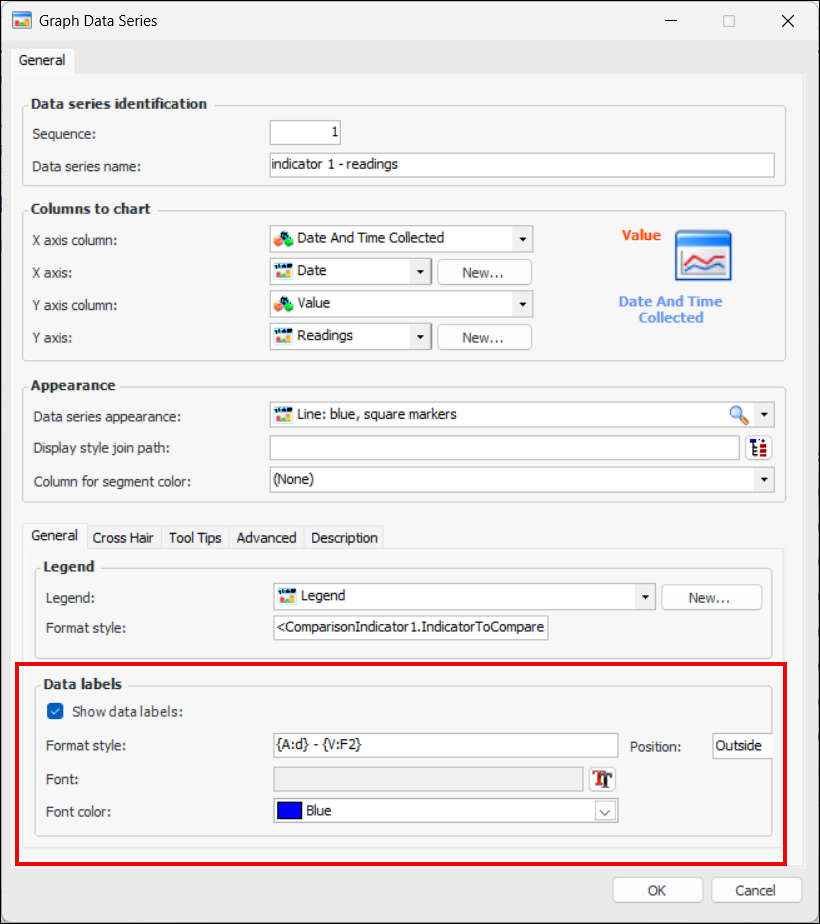
Task: Click the line chart preview image
Action: (x=703, y=256)
